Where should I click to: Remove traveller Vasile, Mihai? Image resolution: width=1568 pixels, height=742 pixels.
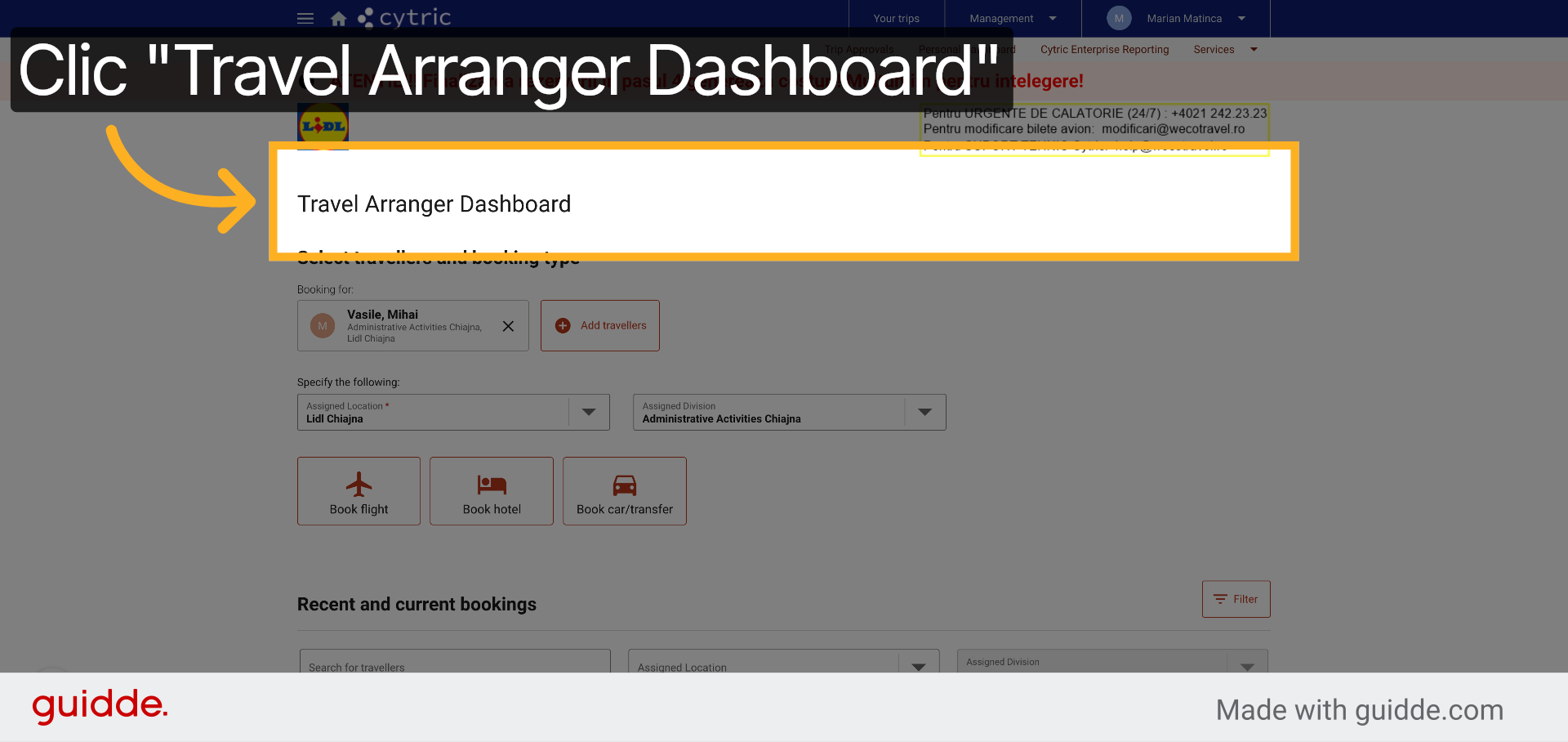(508, 326)
